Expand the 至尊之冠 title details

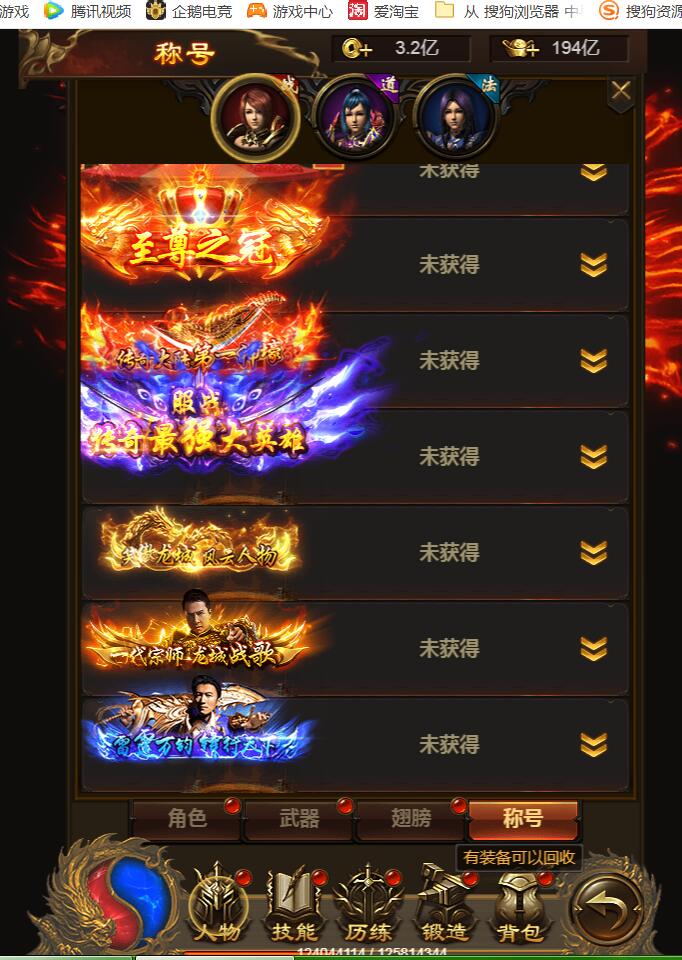point(593,265)
